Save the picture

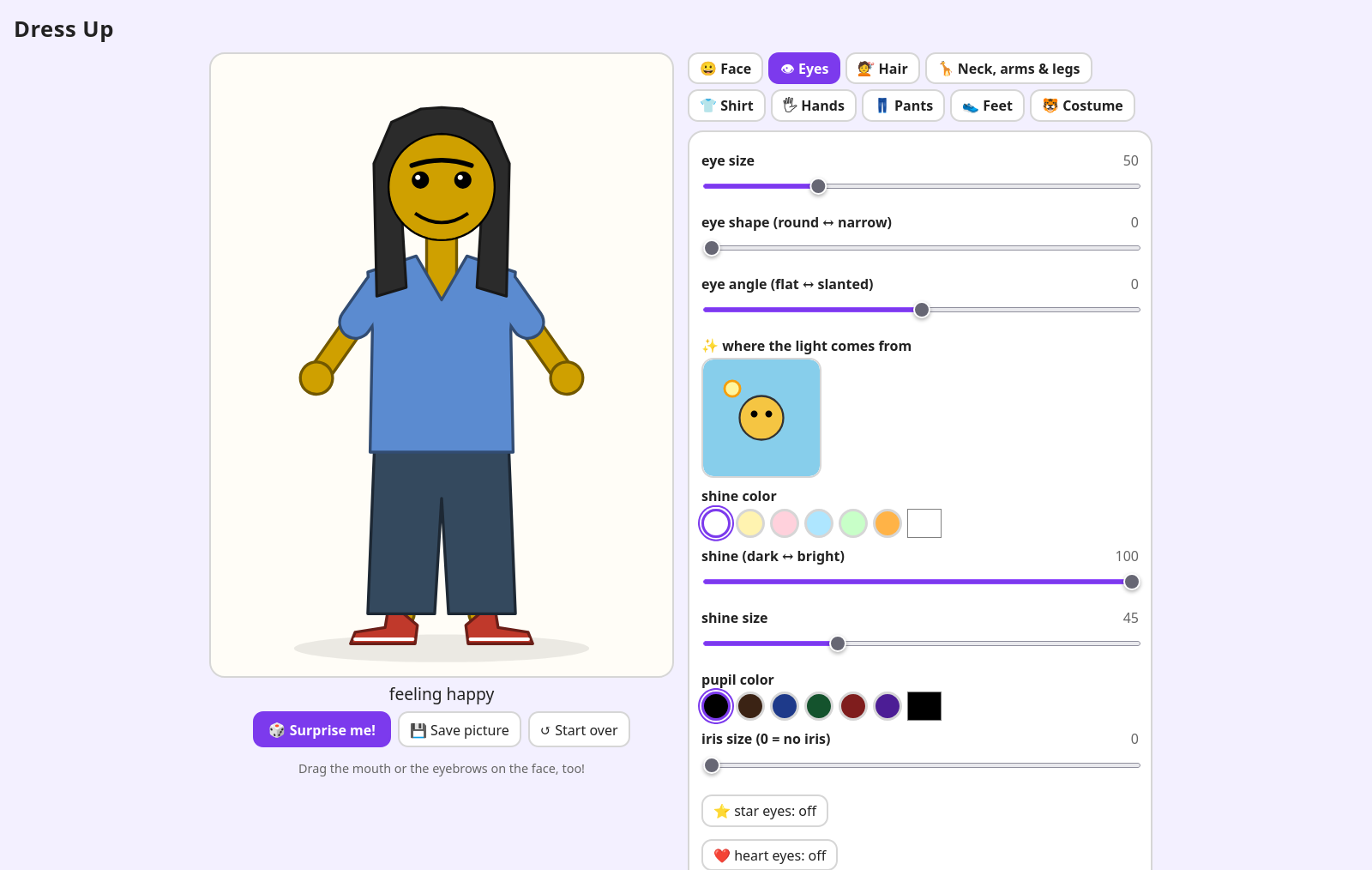point(460,729)
